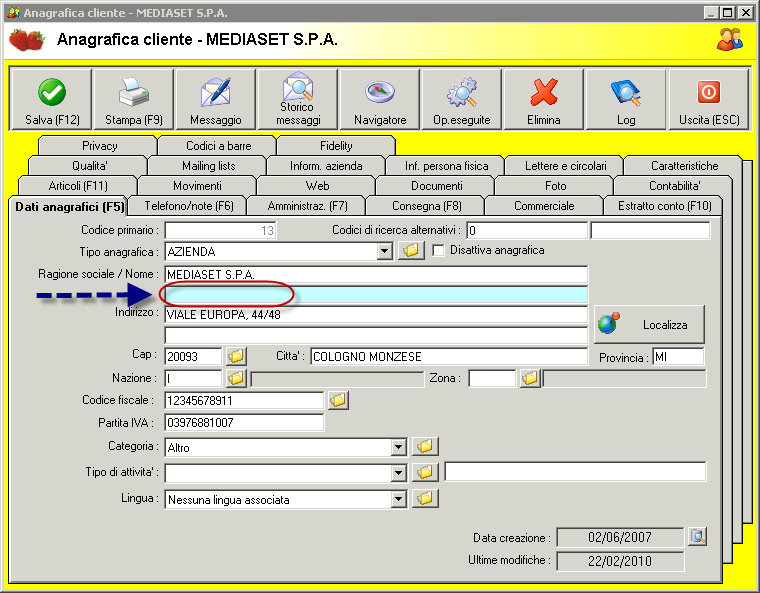Click the users icon in the header
The width and height of the screenshot is (760, 593).
coord(730,39)
